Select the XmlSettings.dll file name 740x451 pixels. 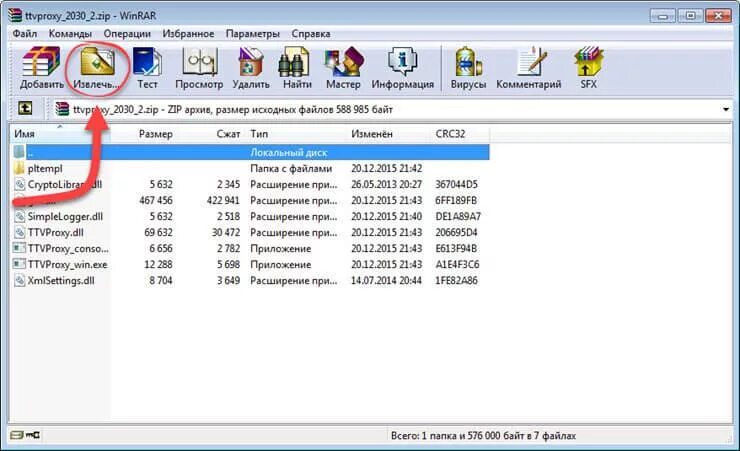pos(61,280)
